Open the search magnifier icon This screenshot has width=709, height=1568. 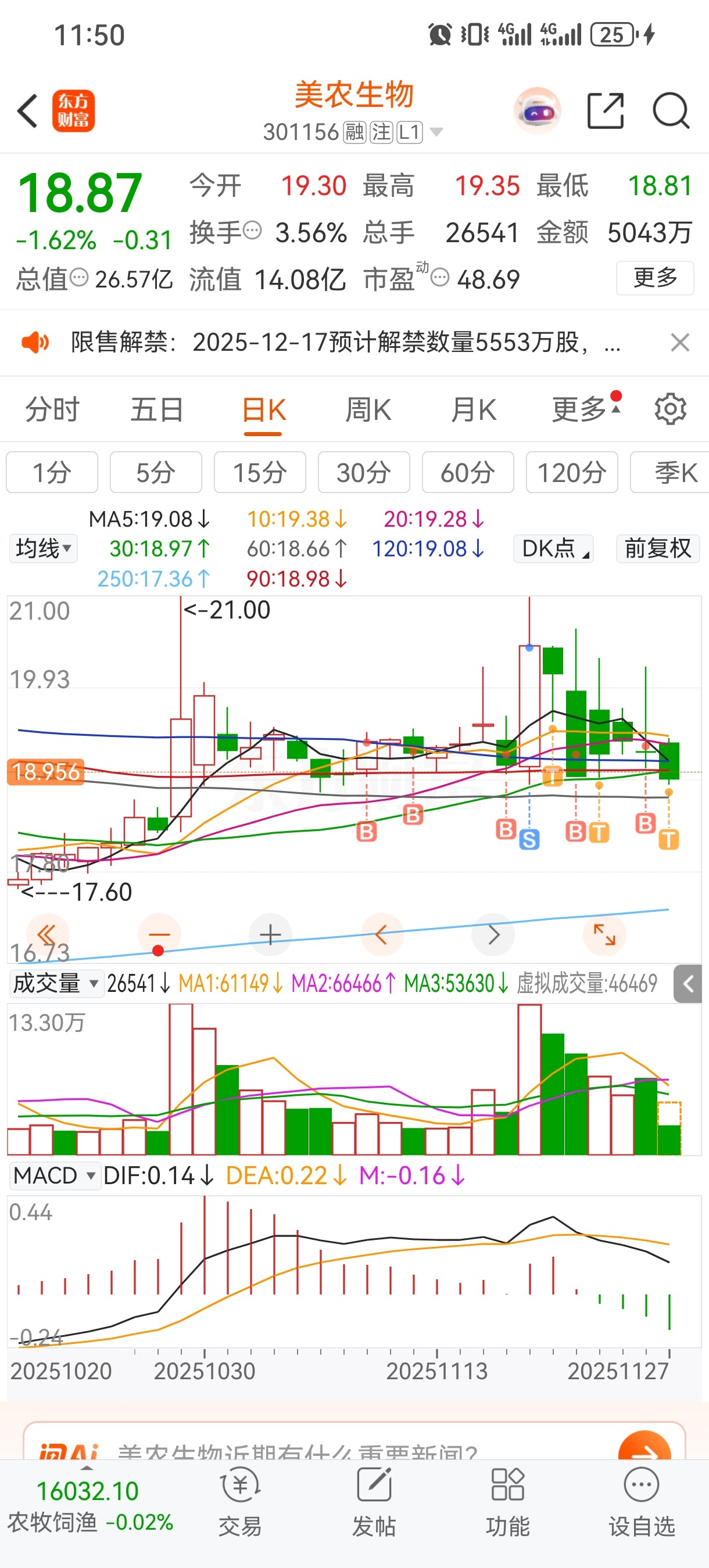coord(671,111)
